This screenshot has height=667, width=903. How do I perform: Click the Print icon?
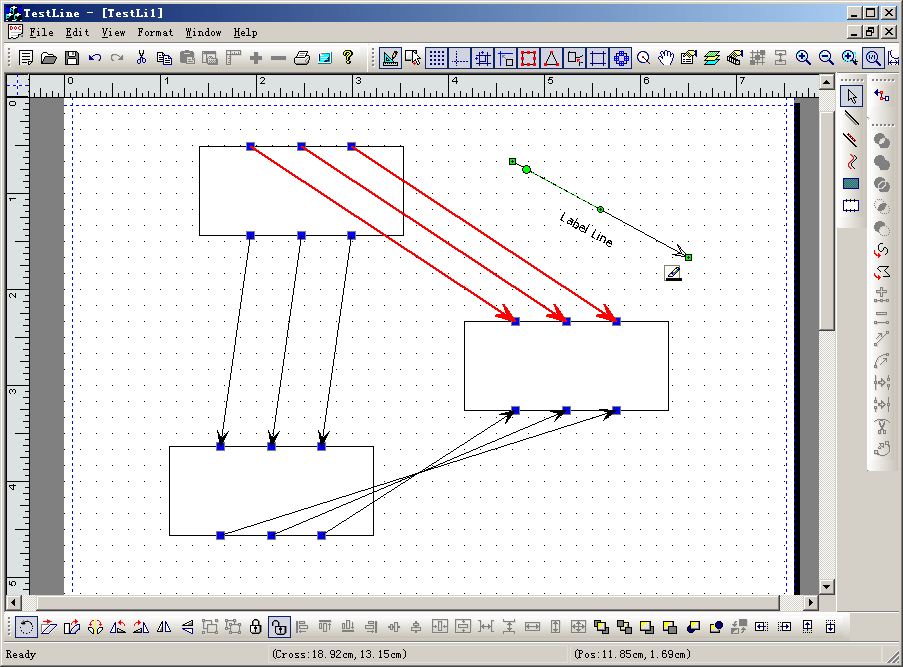(x=302, y=58)
